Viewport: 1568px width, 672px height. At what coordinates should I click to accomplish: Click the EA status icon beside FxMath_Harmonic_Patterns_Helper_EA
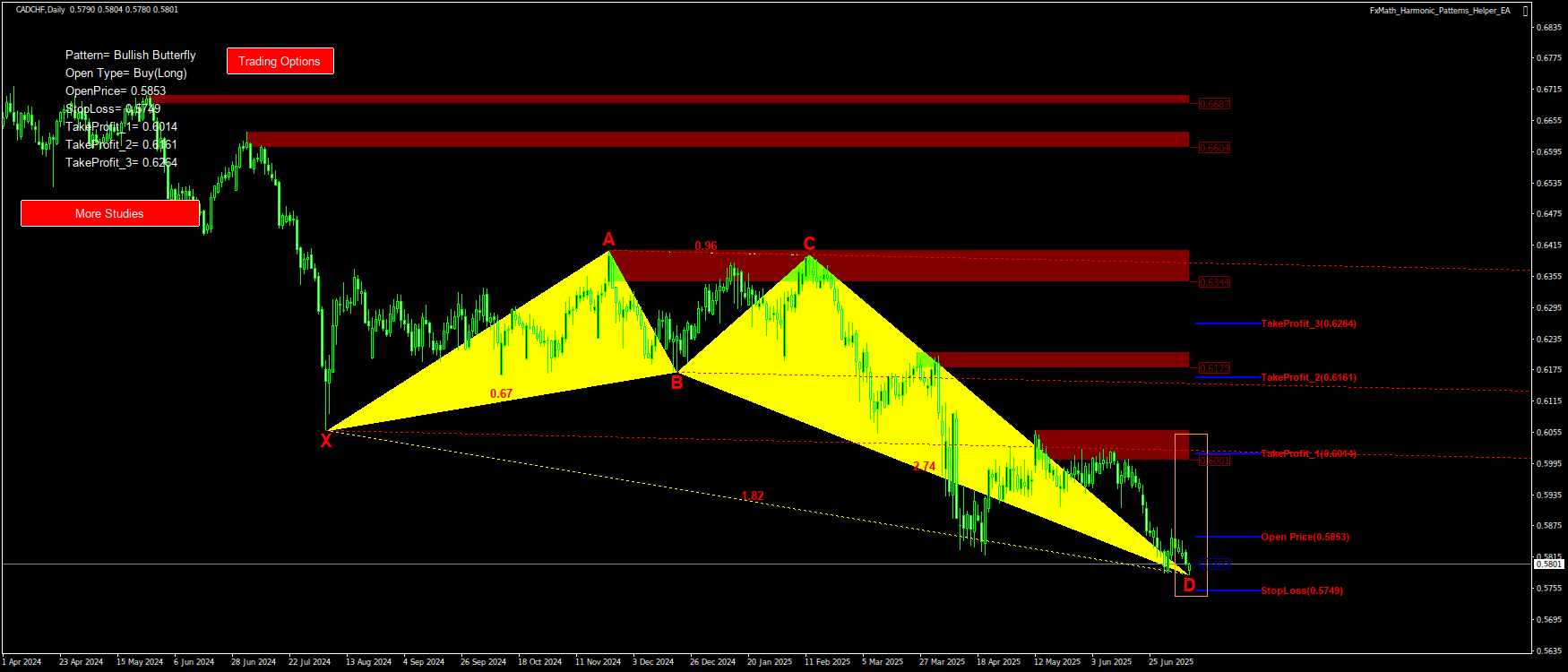pyautogui.click(x=1525, y=11)
